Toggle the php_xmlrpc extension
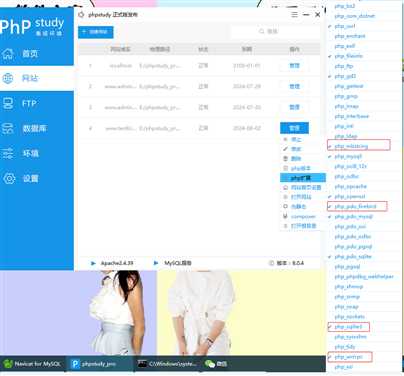 pyautogui.click(x=348, y=357)
